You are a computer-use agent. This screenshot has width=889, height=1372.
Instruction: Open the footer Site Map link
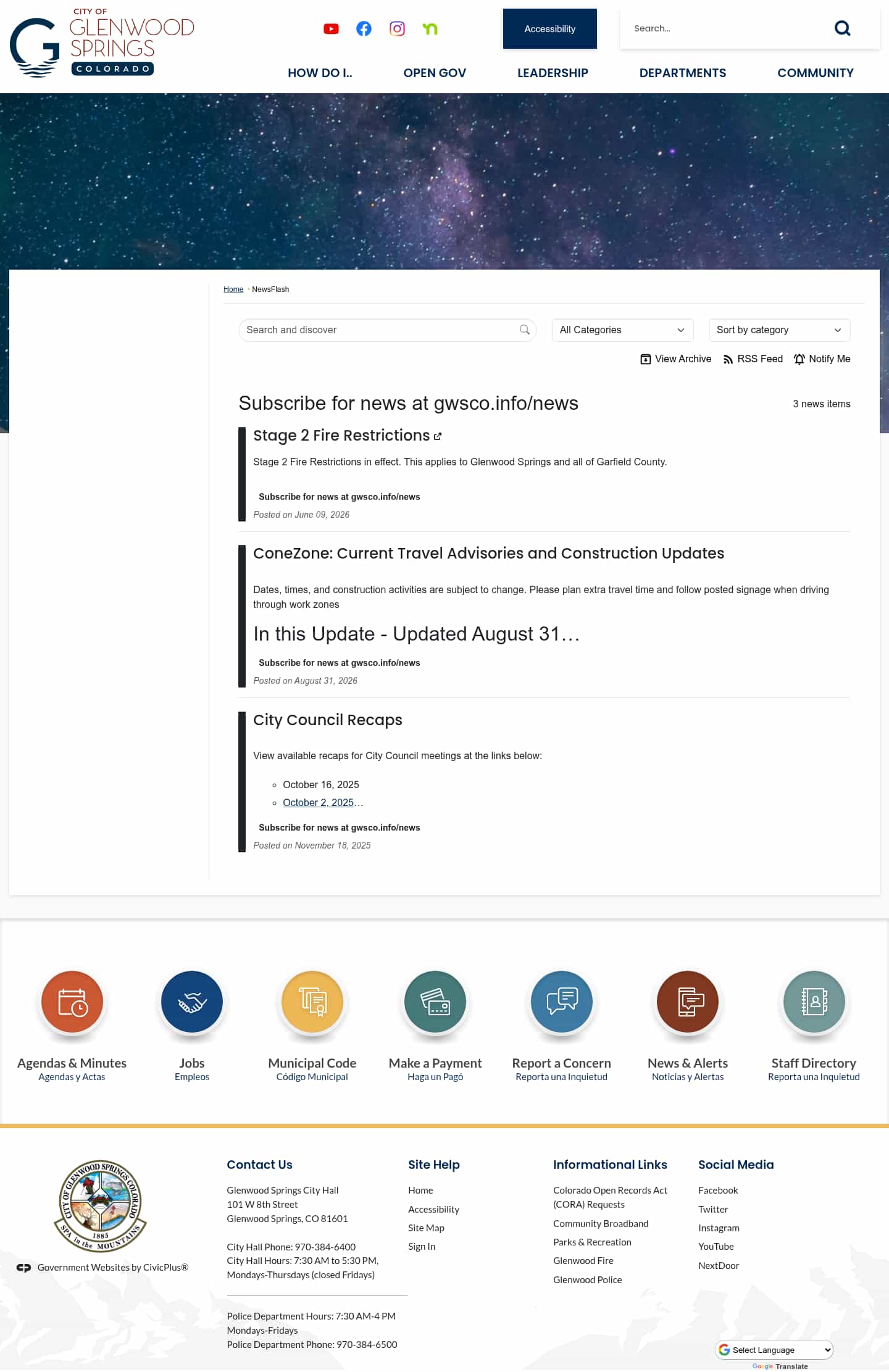(x=426, y=1228)
